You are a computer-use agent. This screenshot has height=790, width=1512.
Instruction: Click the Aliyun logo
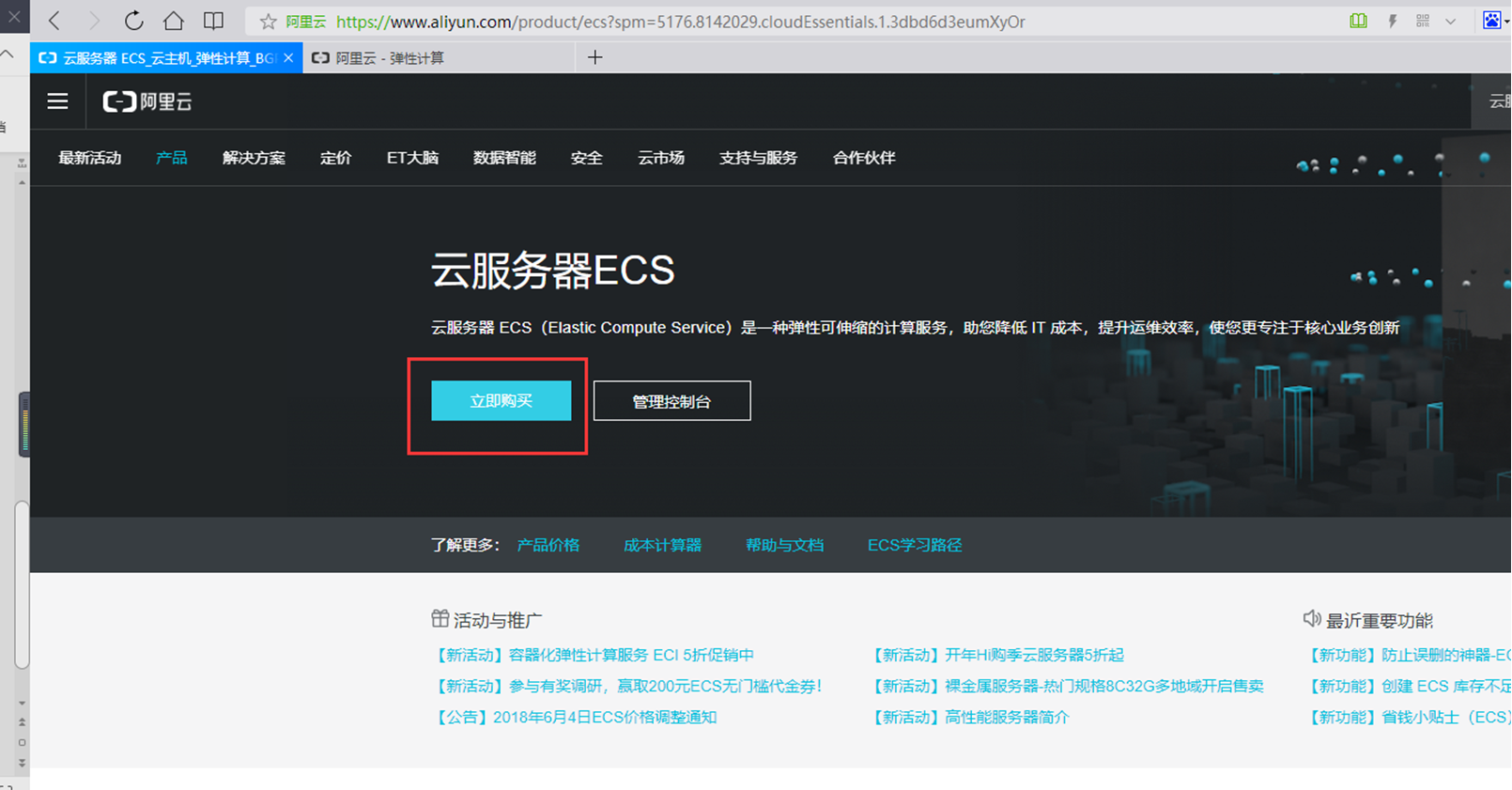pos(147,101)
